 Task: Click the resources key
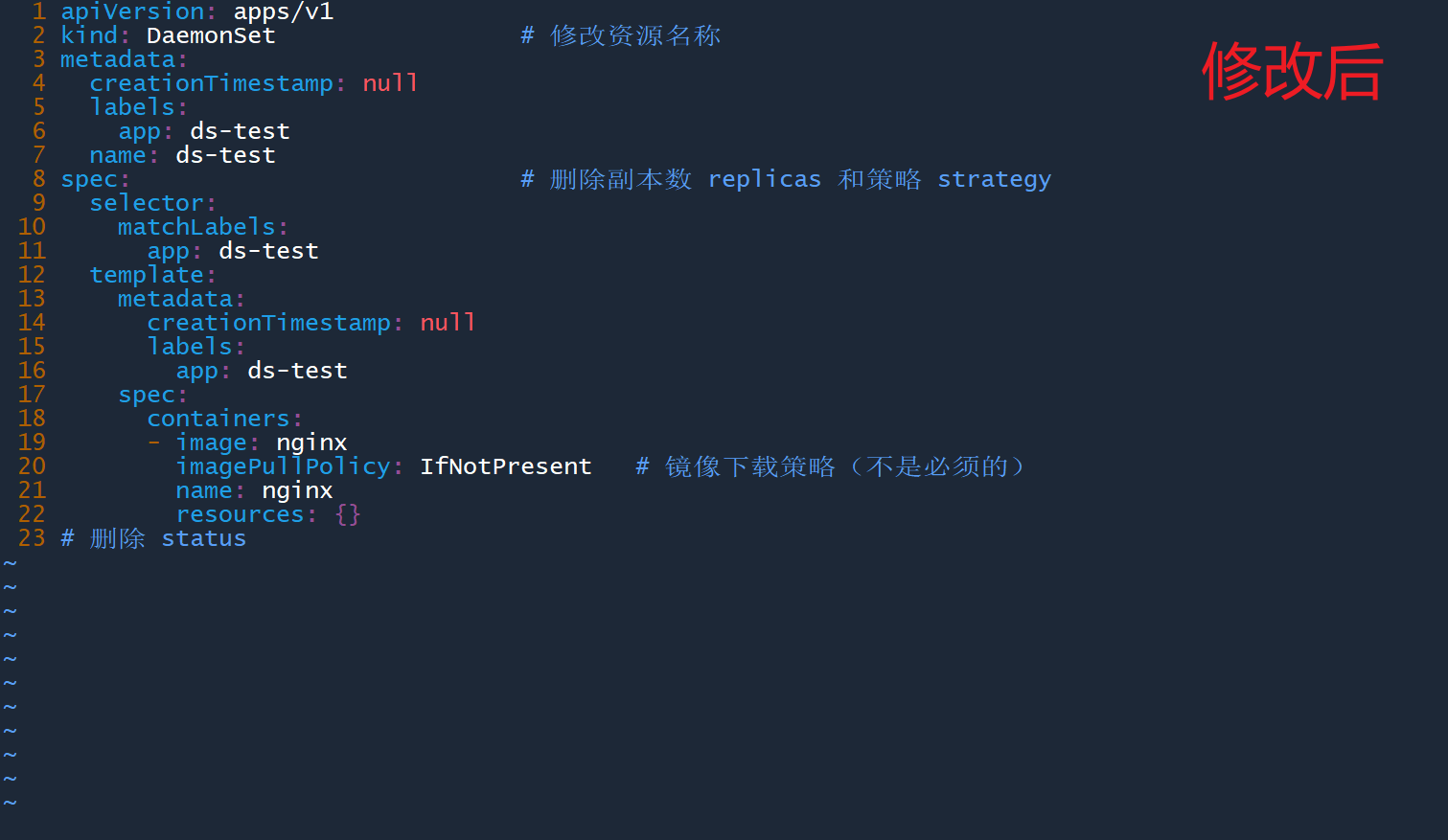[240, 514]
